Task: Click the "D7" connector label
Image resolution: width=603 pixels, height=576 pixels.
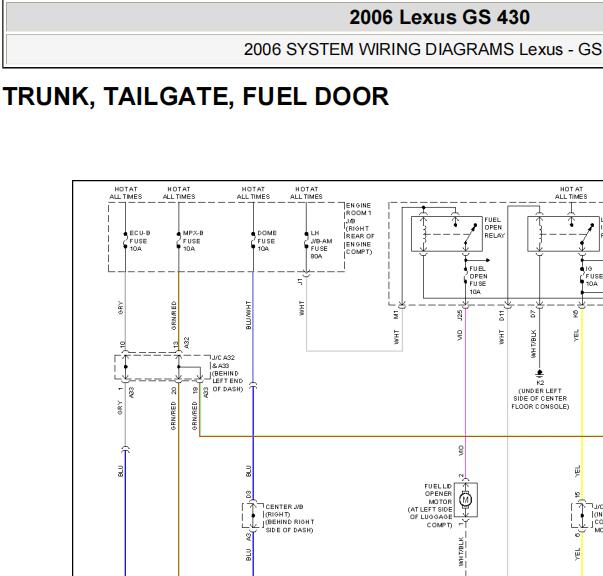Action: [533, 314]
